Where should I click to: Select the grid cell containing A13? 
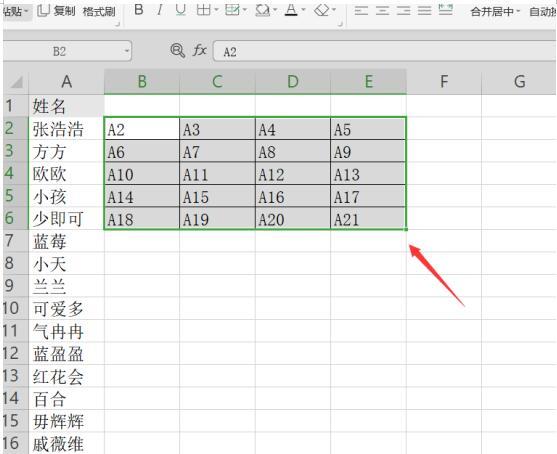(x=368, y=174)
